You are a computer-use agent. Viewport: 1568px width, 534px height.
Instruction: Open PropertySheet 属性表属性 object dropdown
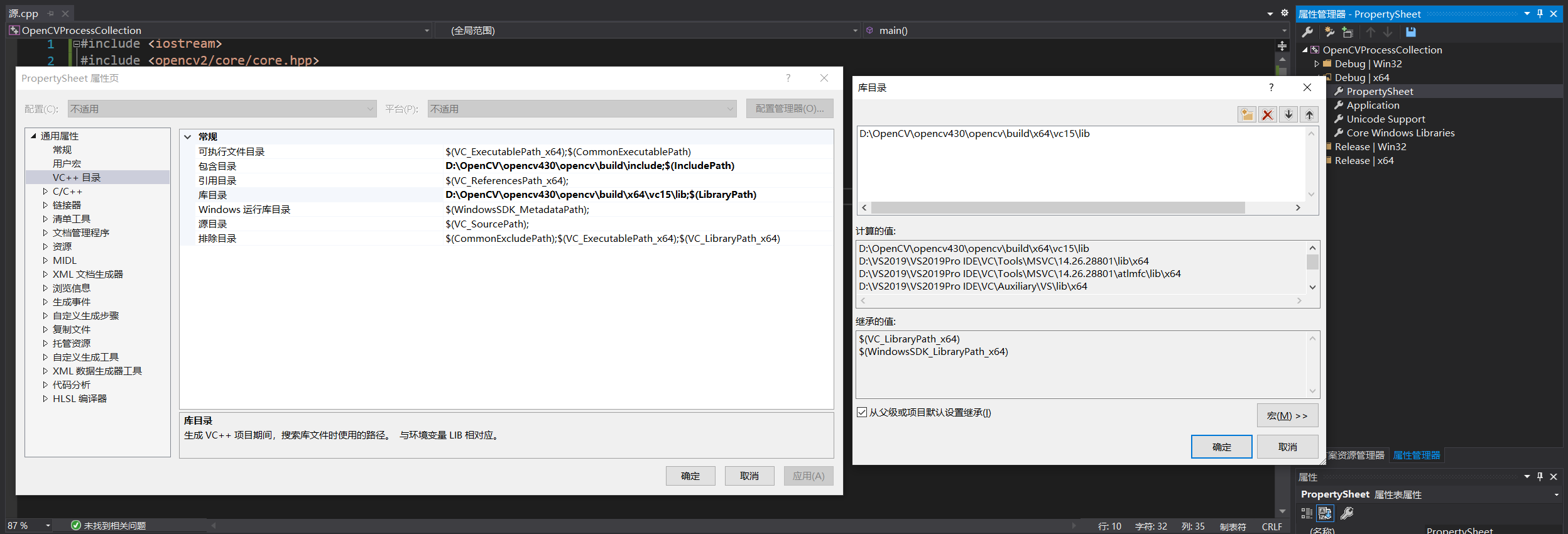click(x=1557, y=494)
